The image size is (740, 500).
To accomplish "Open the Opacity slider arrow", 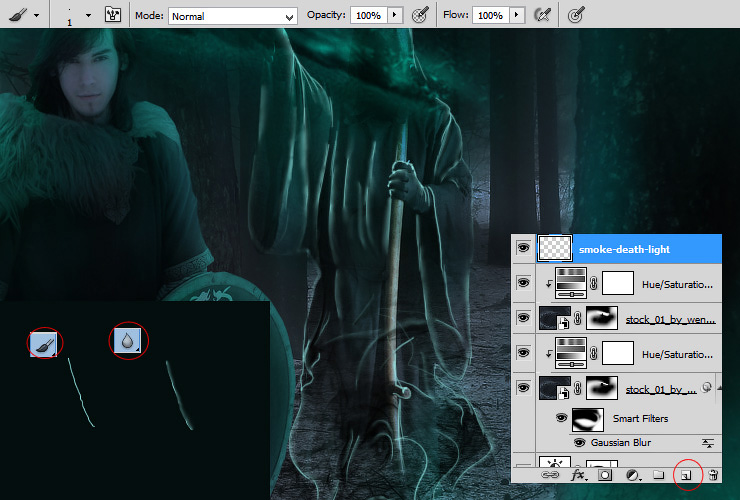I will [x=395, y=15].
